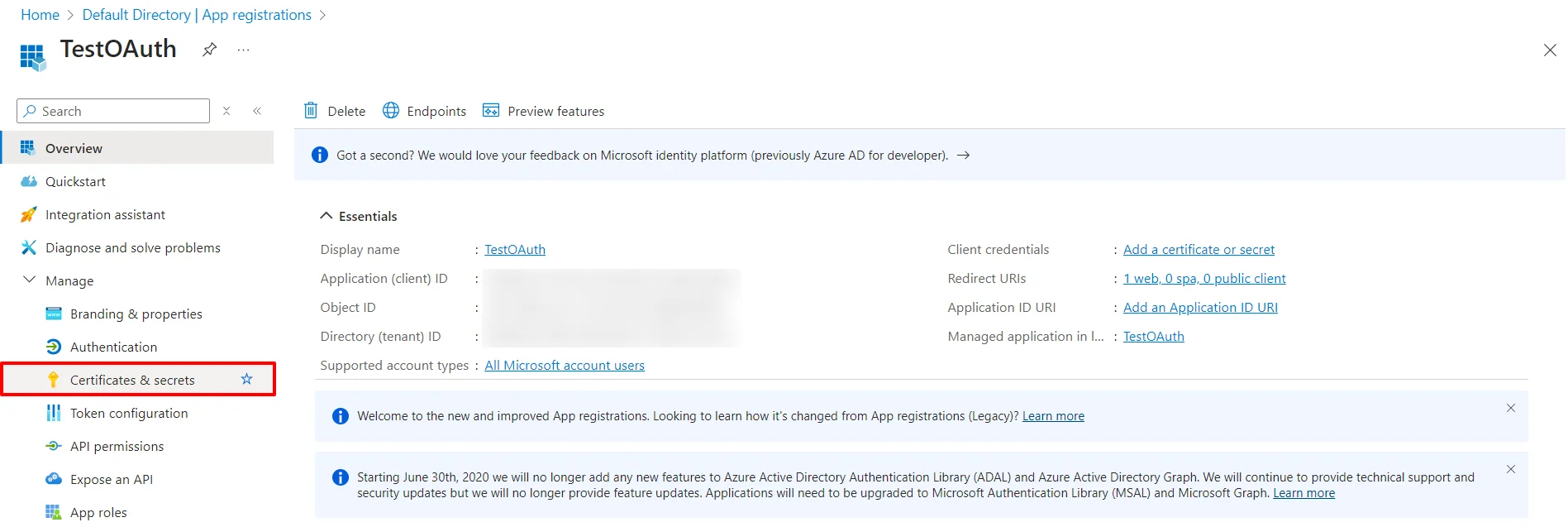Viewport: 1568px width, 527px height.
Task: Click the Endpoints globe icon
Action: (391, 110)
